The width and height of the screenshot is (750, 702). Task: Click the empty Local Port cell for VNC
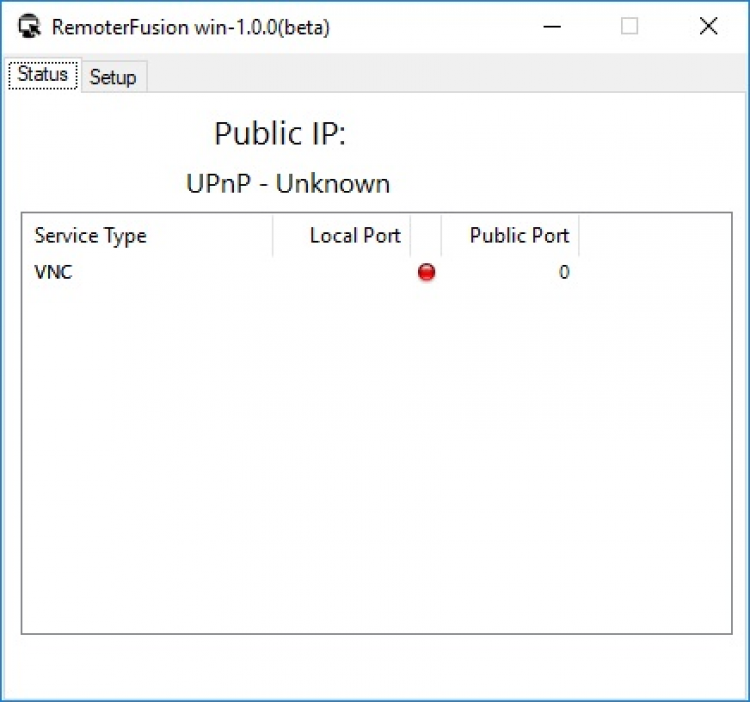342,272
